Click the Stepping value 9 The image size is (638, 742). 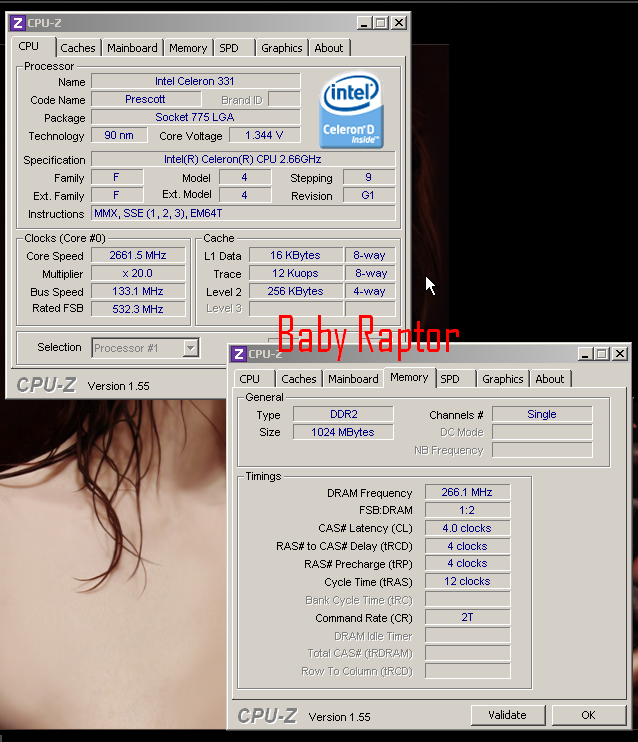tap(369, 177)
